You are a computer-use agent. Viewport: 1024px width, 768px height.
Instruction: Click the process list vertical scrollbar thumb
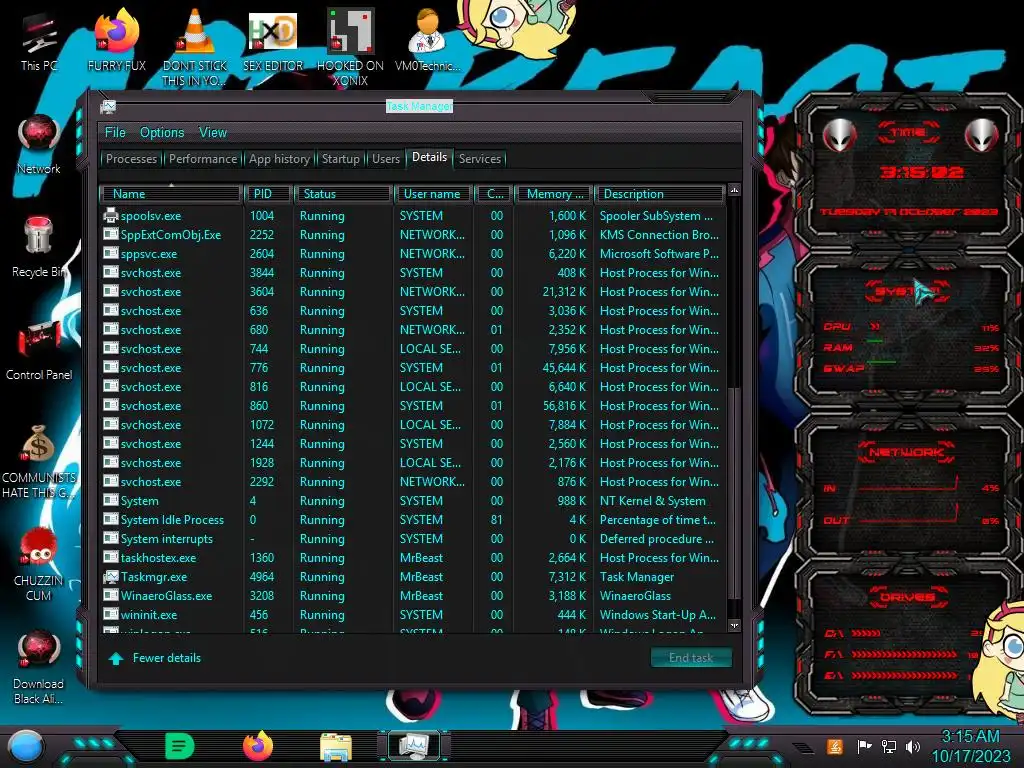pos(734,493)
